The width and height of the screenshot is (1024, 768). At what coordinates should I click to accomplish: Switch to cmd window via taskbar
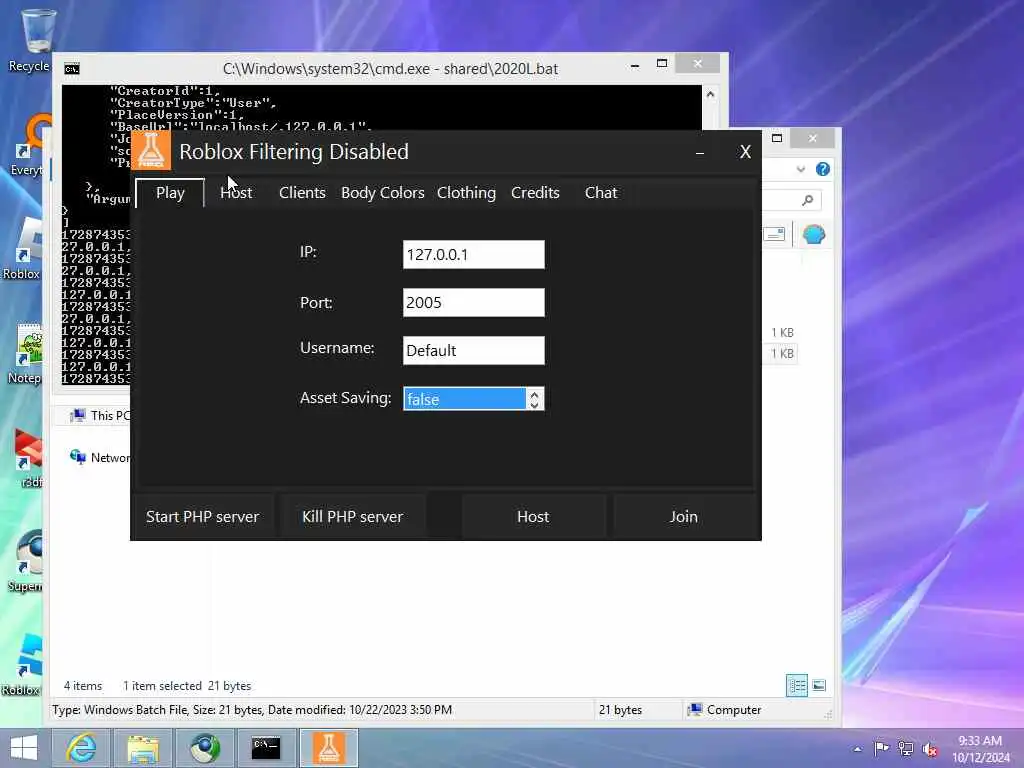tap(266, 748)
